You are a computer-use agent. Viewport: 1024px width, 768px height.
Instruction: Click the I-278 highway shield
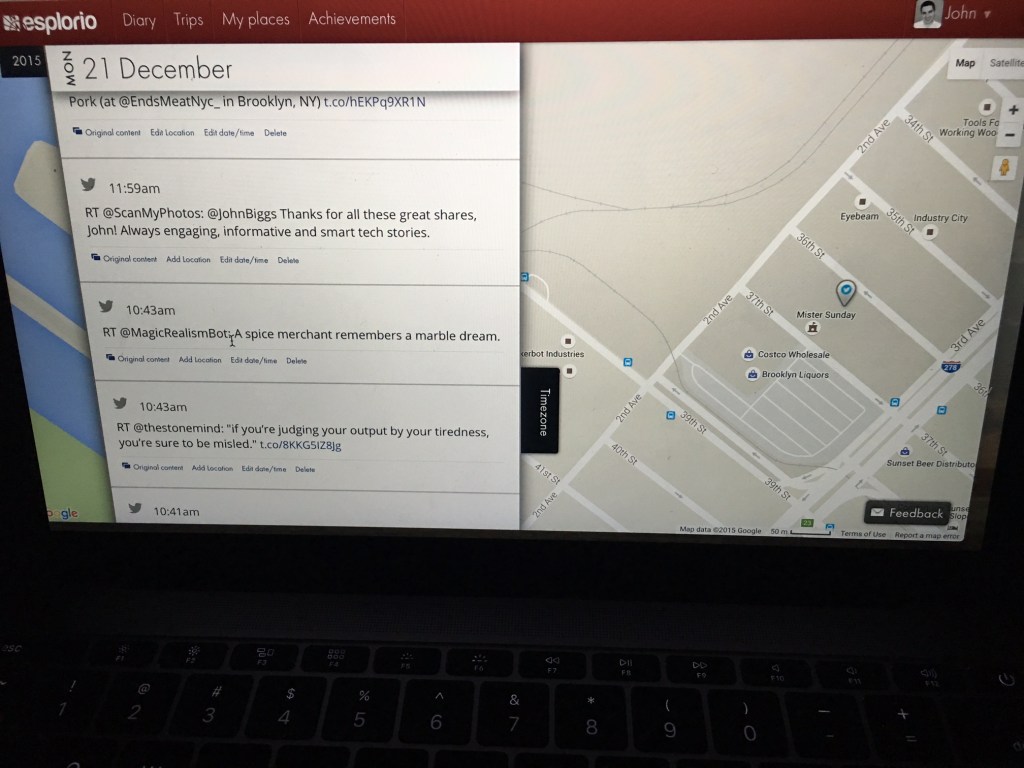pos(950,366)
